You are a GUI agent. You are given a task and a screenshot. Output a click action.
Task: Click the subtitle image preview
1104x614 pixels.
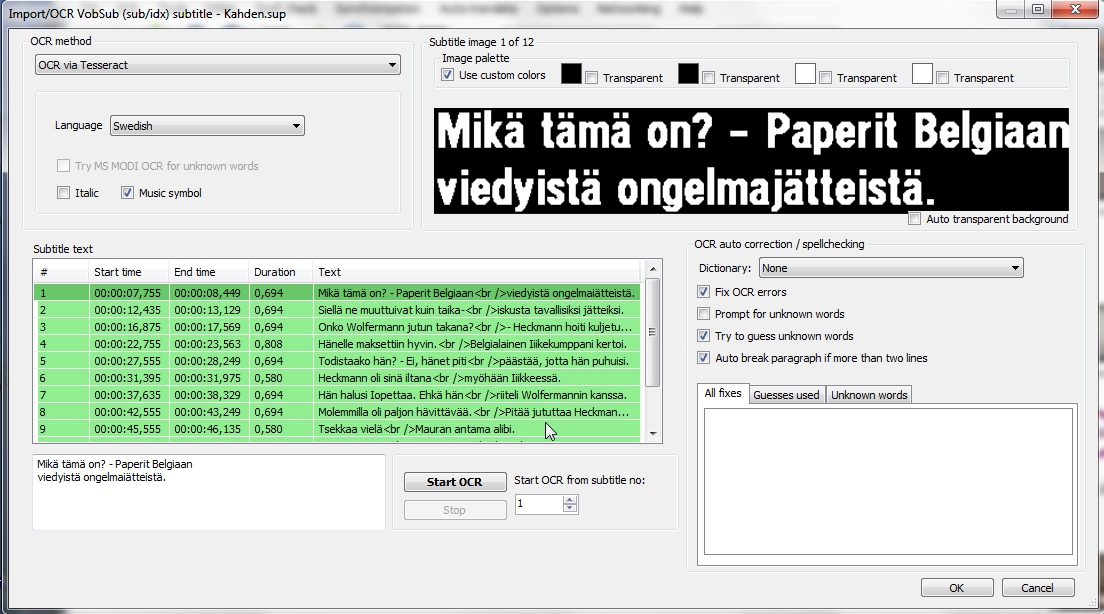[751, 161]
